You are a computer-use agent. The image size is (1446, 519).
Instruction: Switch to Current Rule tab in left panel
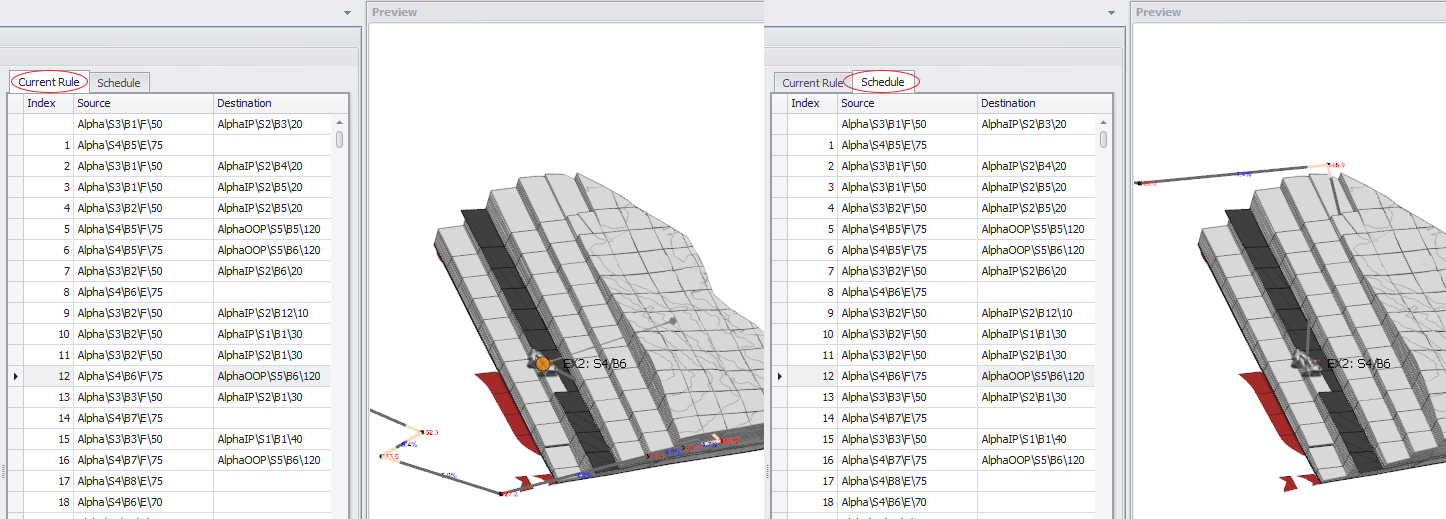pyautogui.click(x=49, y=82)
